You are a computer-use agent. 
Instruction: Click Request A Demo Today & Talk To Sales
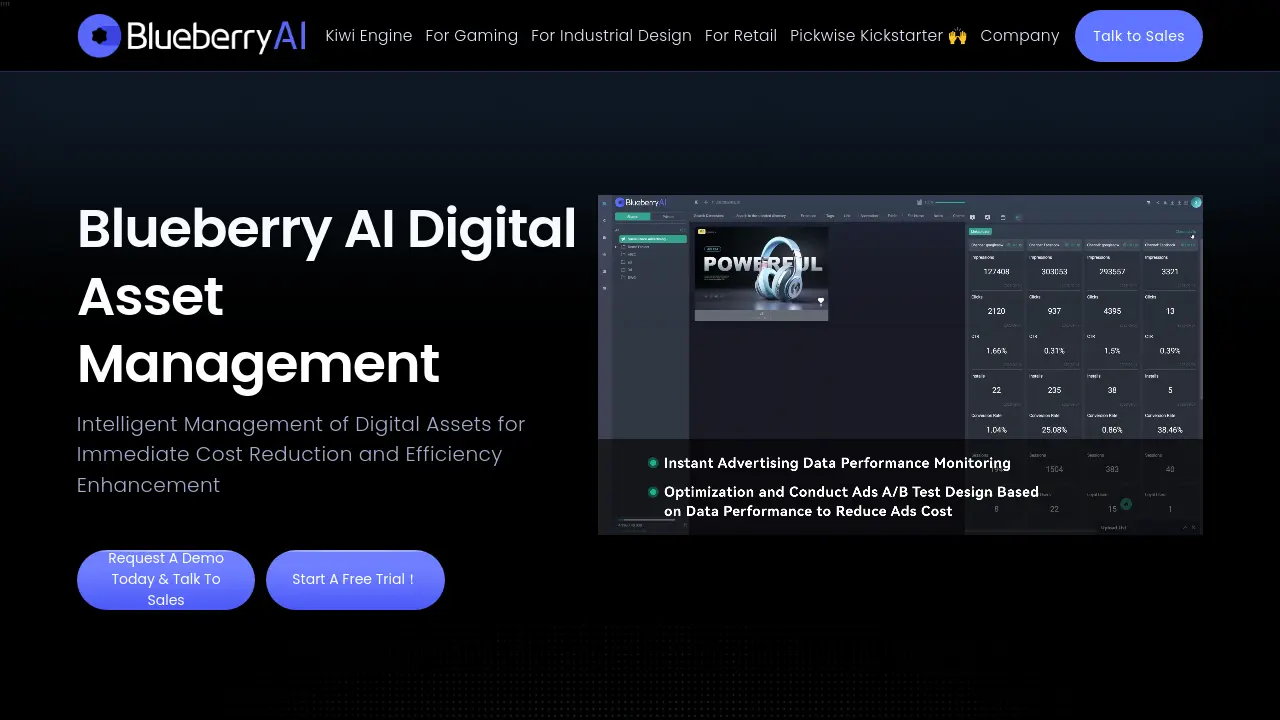coord(166,579)
